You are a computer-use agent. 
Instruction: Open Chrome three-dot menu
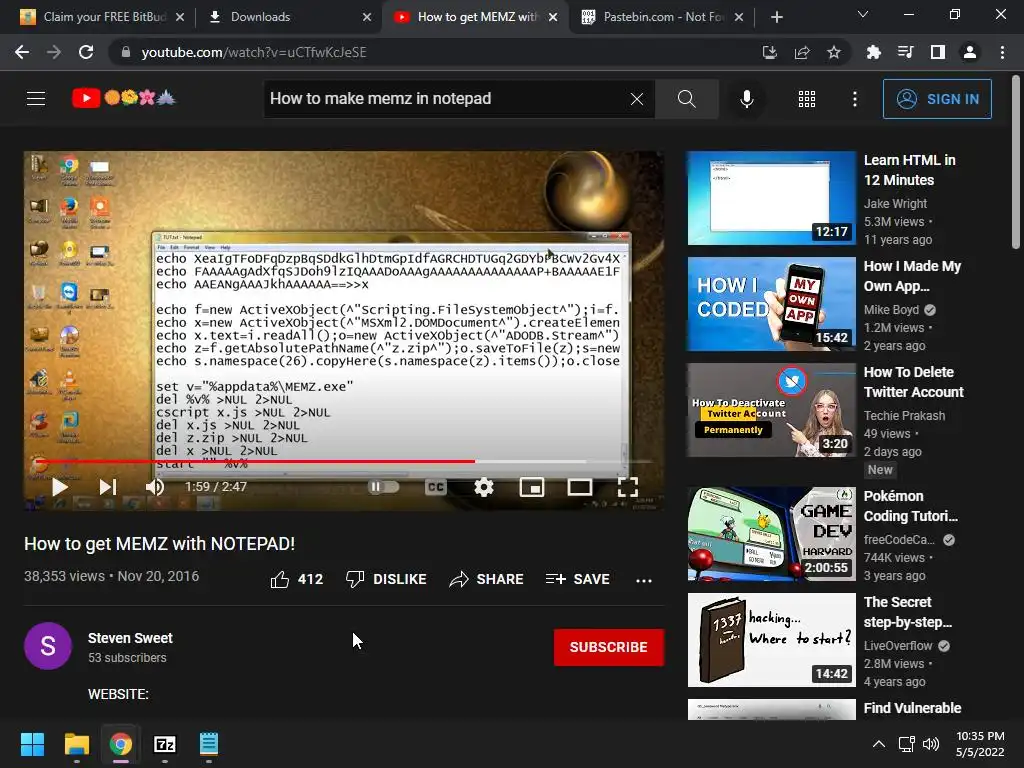point(1002,52)
